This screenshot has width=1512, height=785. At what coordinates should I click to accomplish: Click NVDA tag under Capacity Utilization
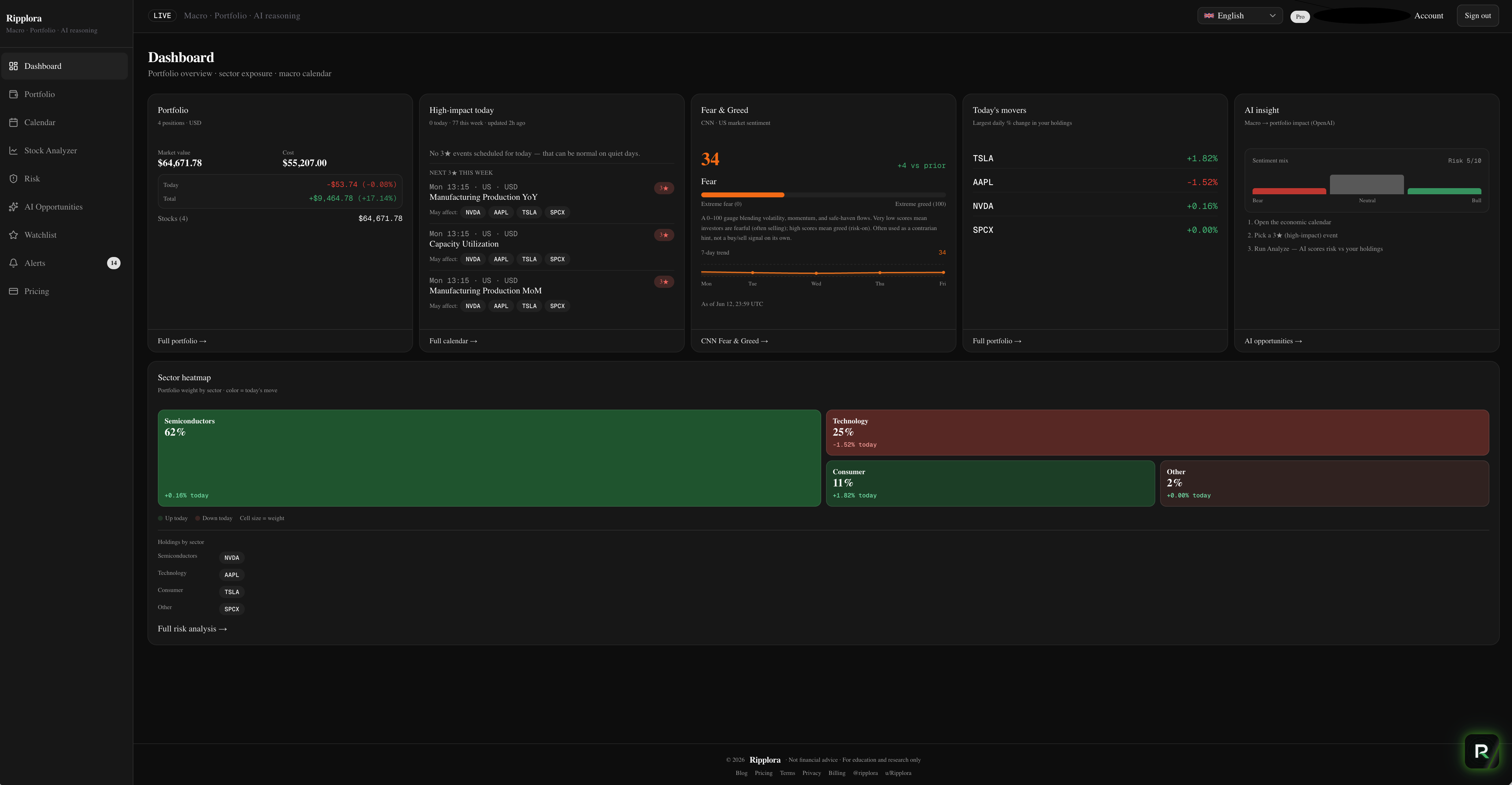(472, 259)
